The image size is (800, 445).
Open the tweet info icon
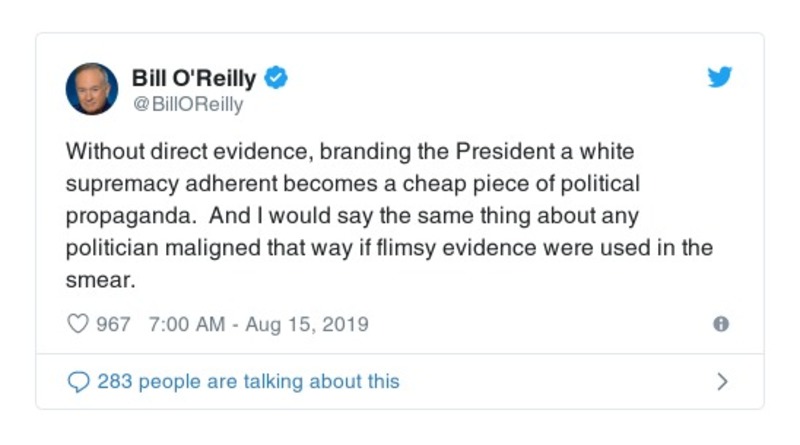(720, 324)
